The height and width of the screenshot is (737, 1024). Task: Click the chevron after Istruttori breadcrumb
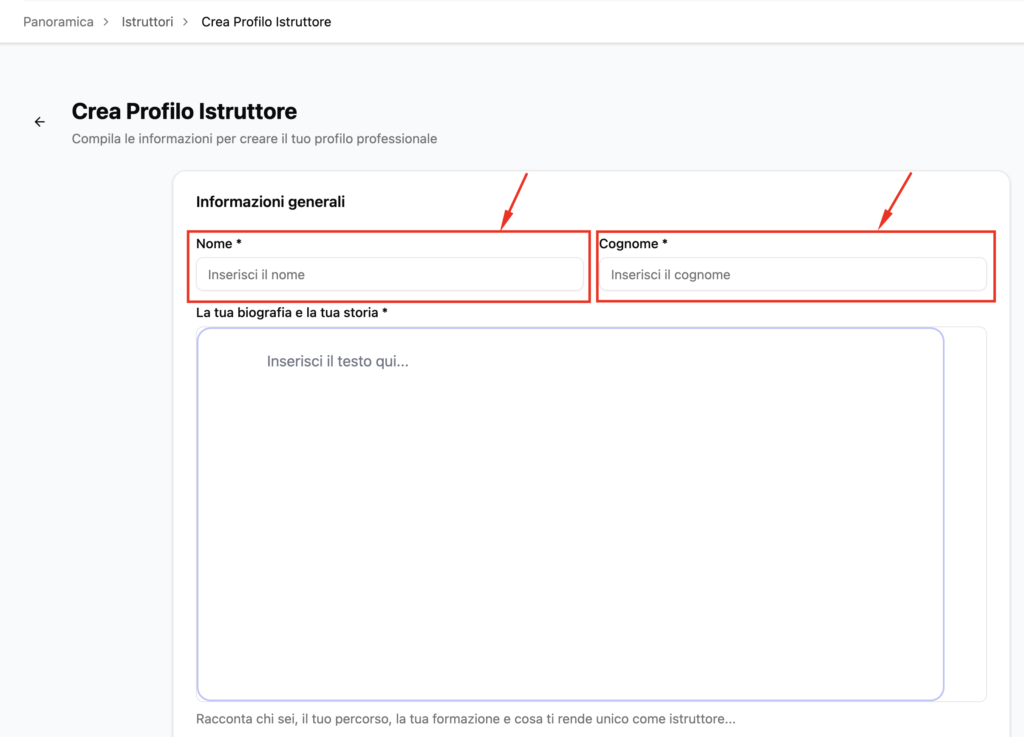187,22
